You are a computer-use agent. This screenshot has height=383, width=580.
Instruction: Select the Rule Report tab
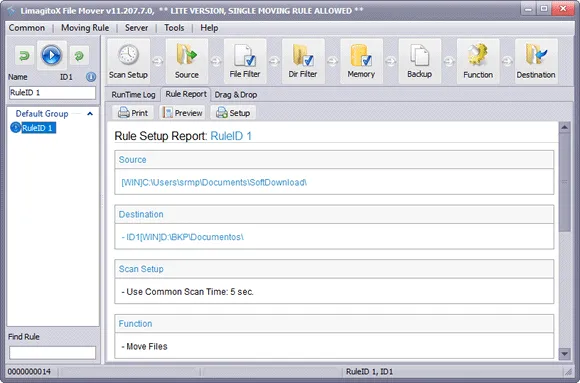pos(186,94)
